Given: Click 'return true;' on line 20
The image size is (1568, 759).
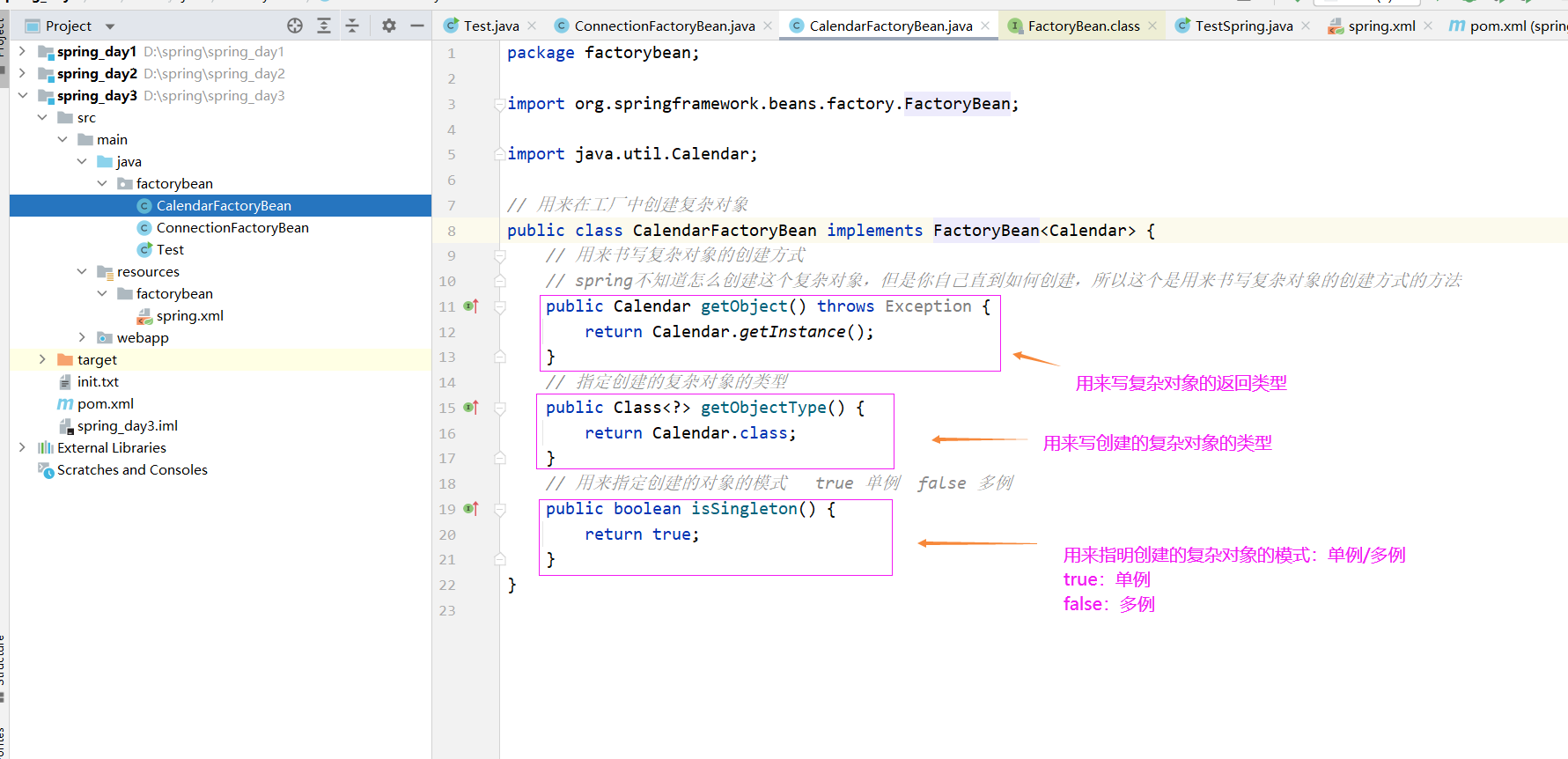Looking at the screenshot, I should coord(642,534).
